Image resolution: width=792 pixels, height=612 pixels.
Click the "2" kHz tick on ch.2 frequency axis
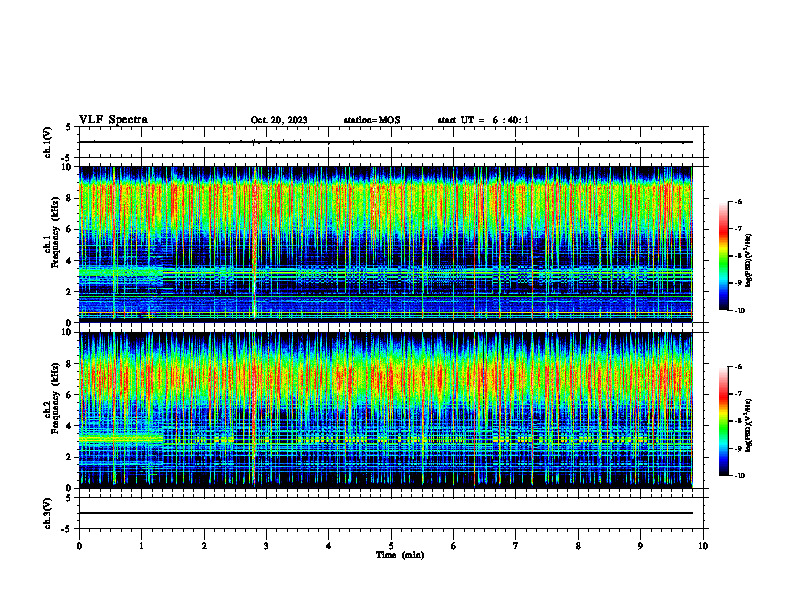pyautogui.click(x=69, y=457)
